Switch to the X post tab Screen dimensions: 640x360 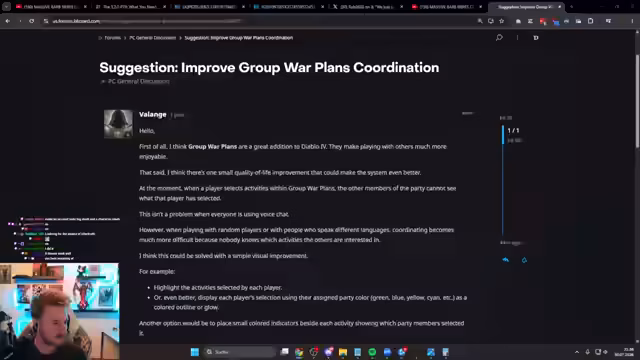(x=367, y=7)
